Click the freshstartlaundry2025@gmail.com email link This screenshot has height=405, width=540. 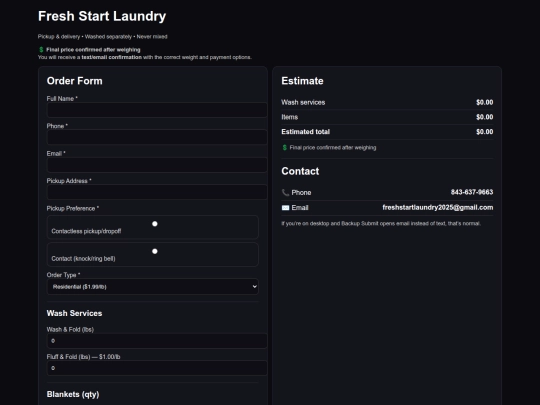pyautogui.click(x=438, y=208)
